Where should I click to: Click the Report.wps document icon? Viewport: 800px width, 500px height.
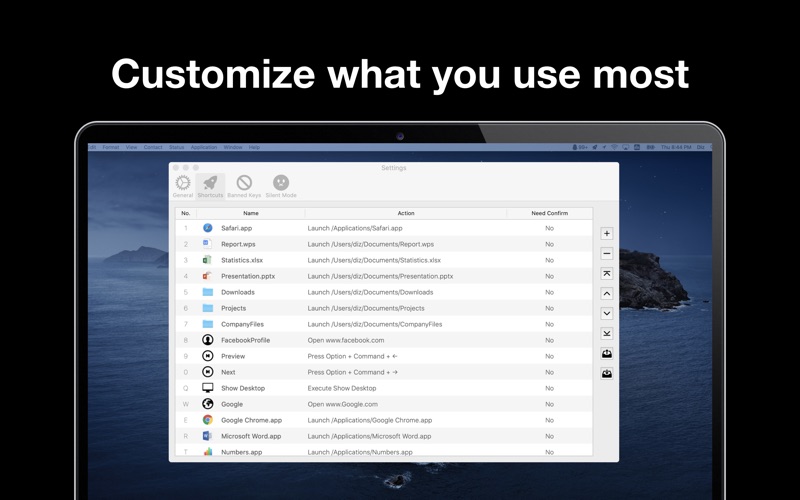208,244
